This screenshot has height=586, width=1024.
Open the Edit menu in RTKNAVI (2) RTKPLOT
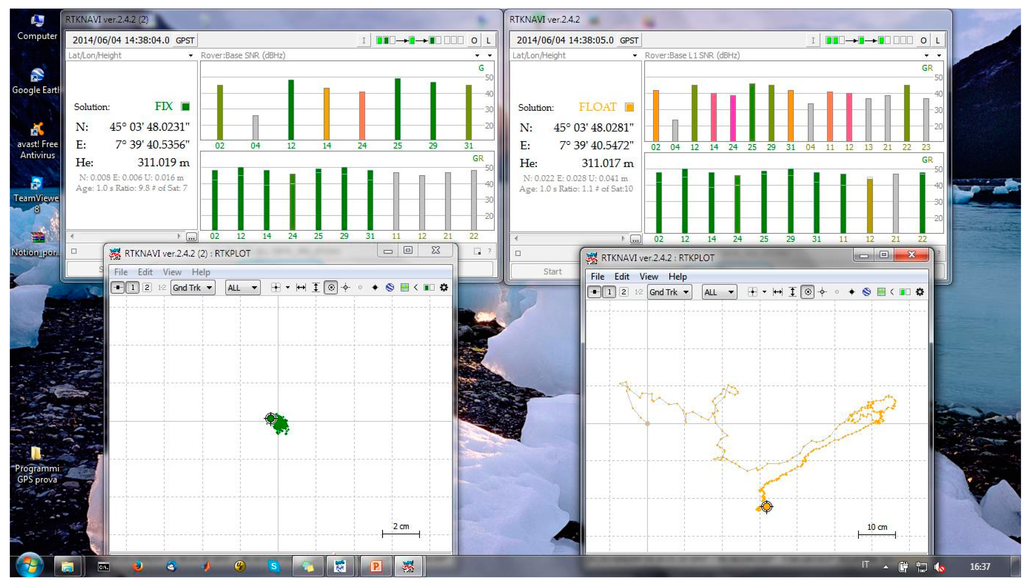(x=146, y=272)
